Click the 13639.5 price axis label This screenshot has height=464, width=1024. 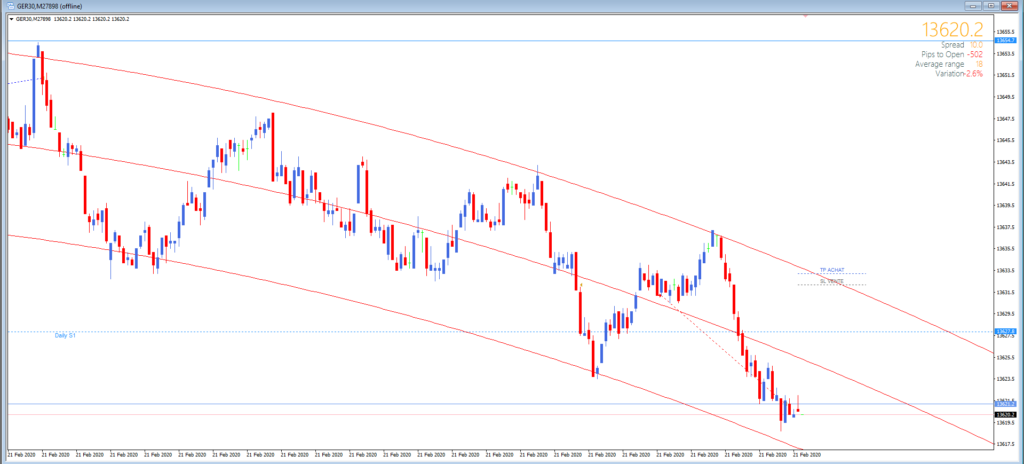1004,205
